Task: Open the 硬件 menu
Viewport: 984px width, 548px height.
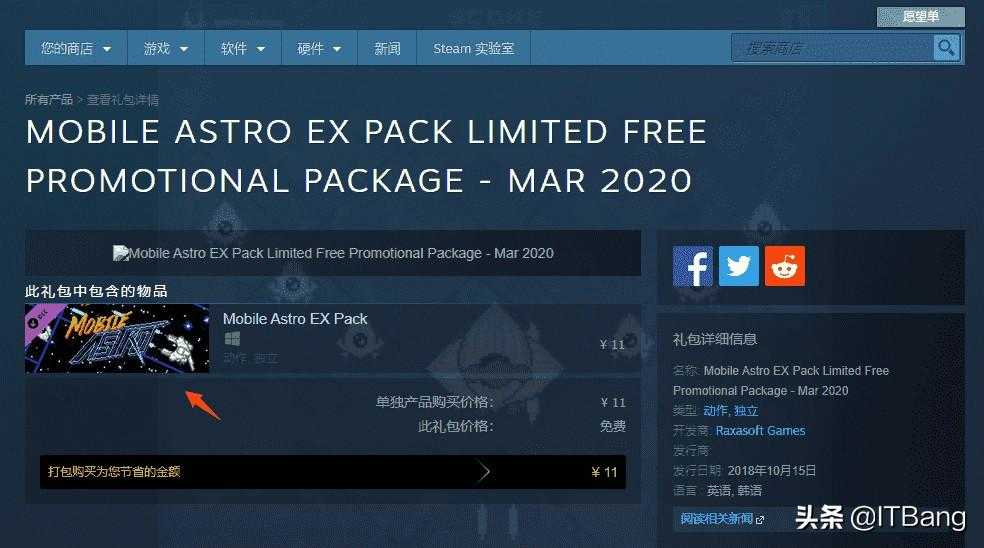Action: coord(319,48)
